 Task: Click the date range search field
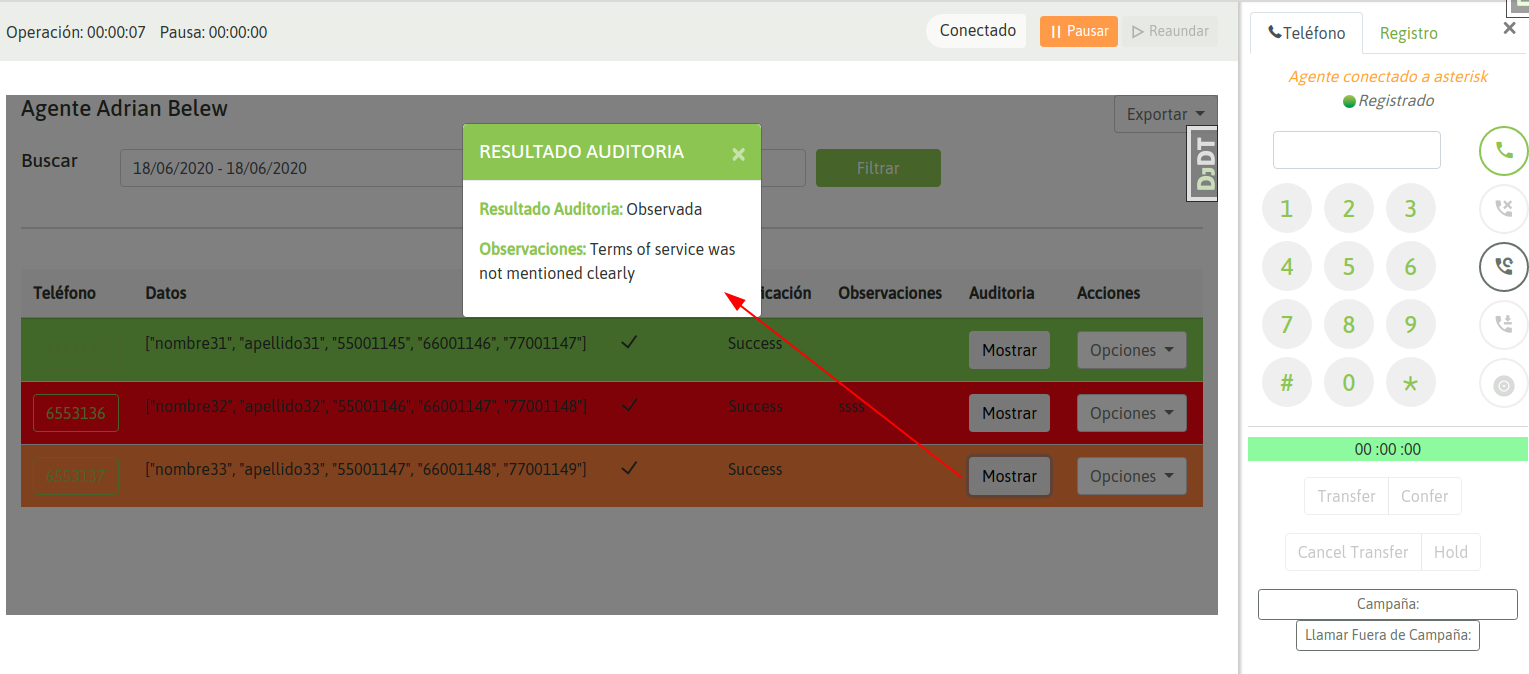click(x=290, y=168)
